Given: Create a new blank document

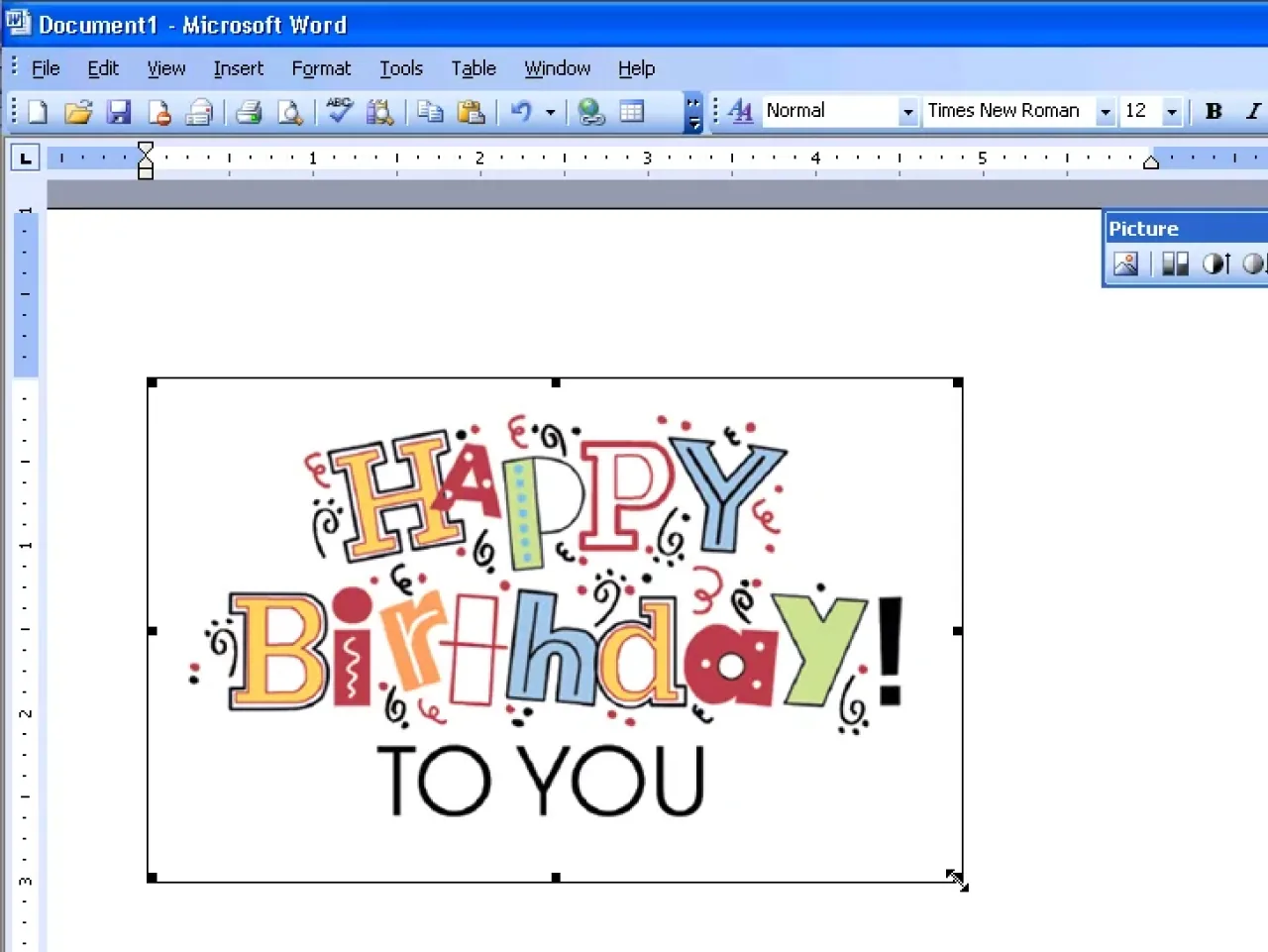Looking at the screenshot, I should [x=38, y=112].
